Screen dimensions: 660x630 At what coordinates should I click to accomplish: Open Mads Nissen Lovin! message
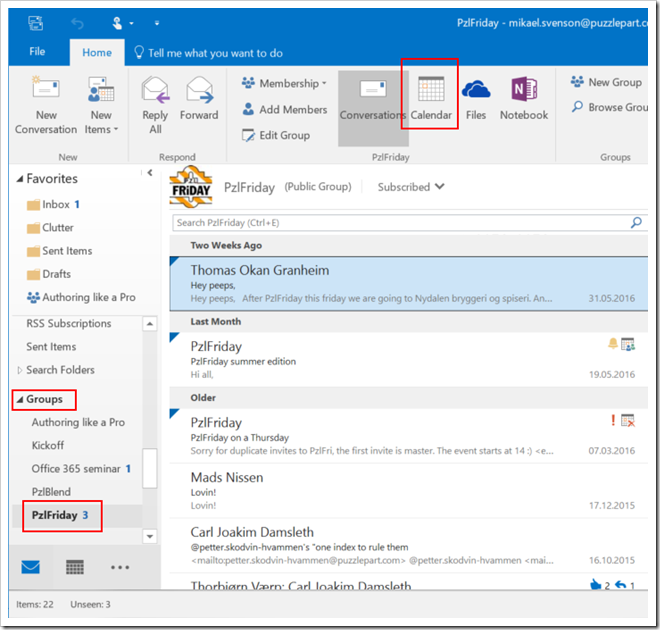(408, 491)
